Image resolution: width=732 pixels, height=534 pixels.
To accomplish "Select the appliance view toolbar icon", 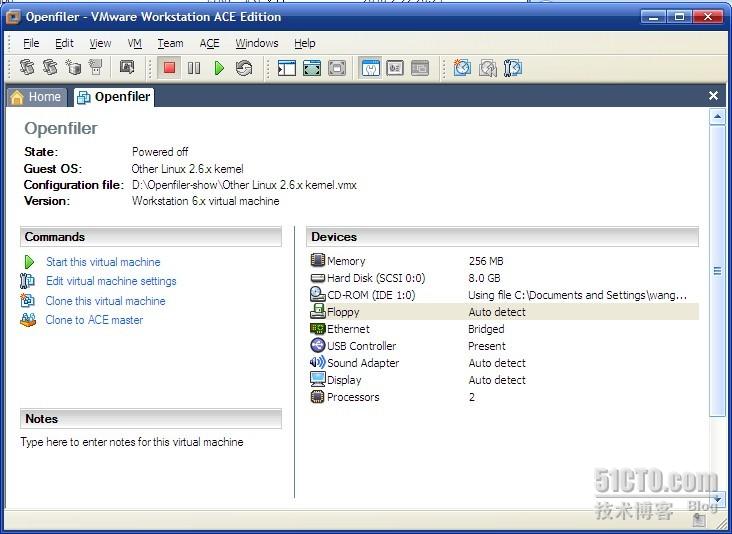I will [x=395, y=68].
